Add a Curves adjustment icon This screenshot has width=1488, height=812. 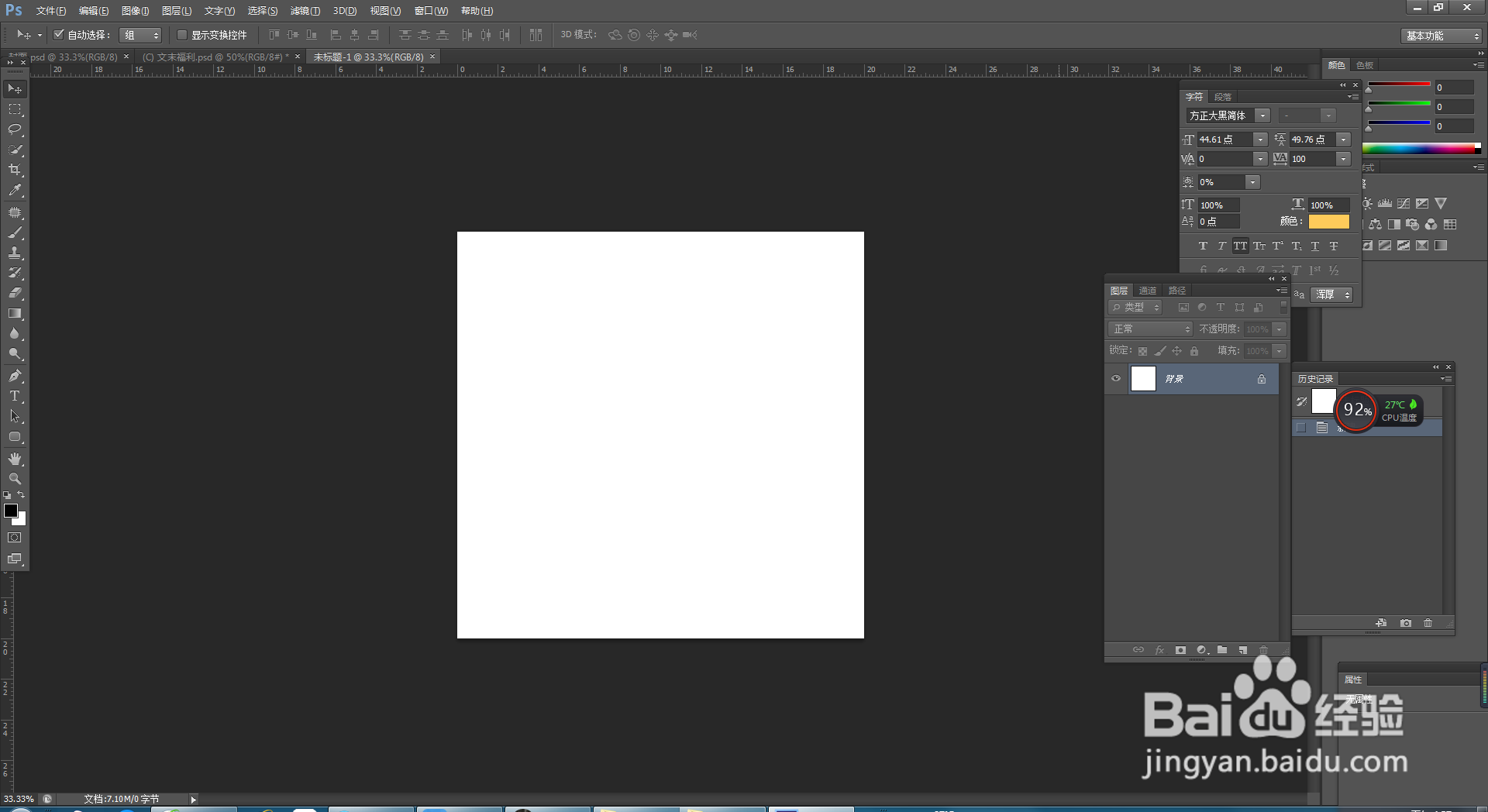(x=1404, y=204)
